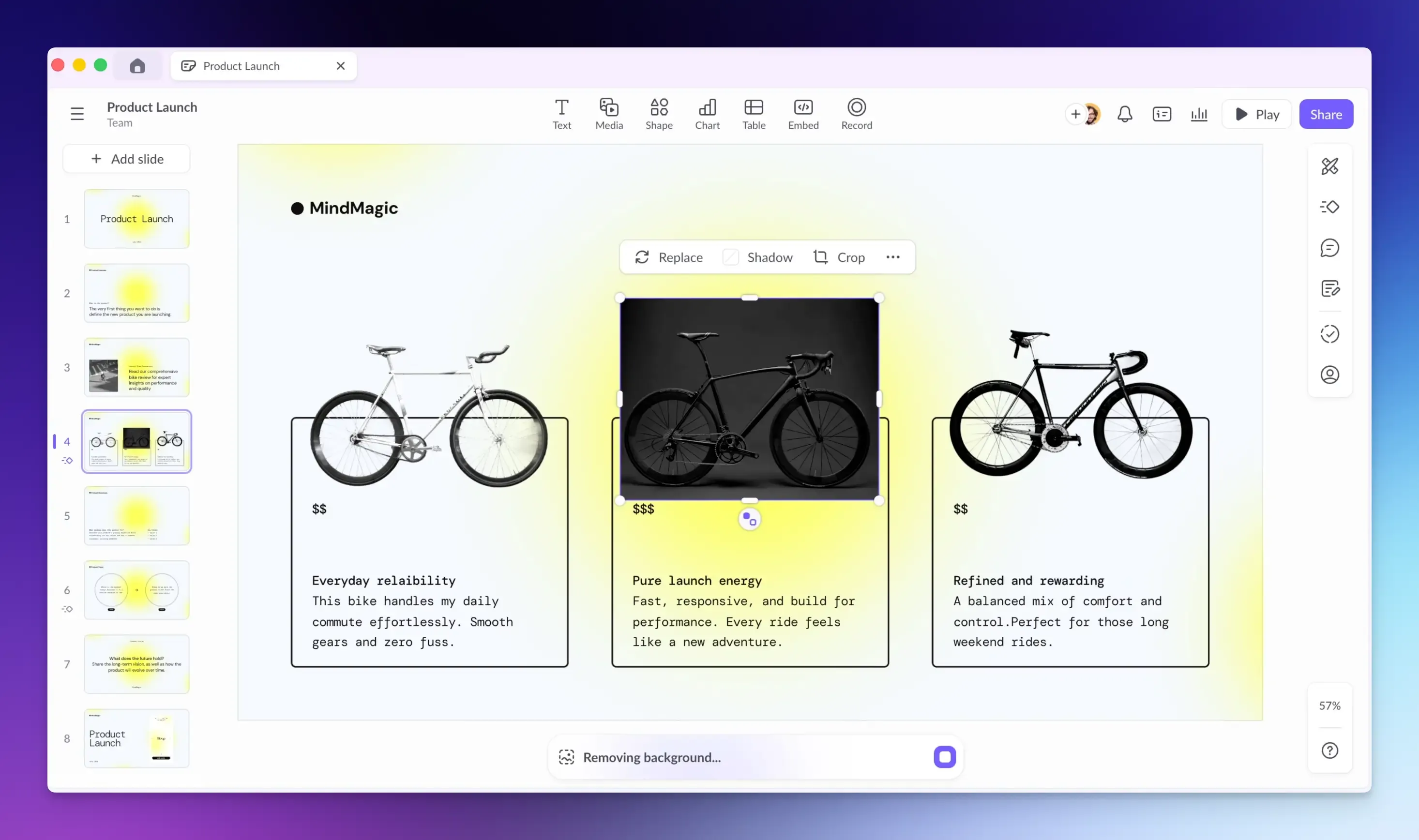
Task: Open the Media insert tool
Action: (608, 114)
